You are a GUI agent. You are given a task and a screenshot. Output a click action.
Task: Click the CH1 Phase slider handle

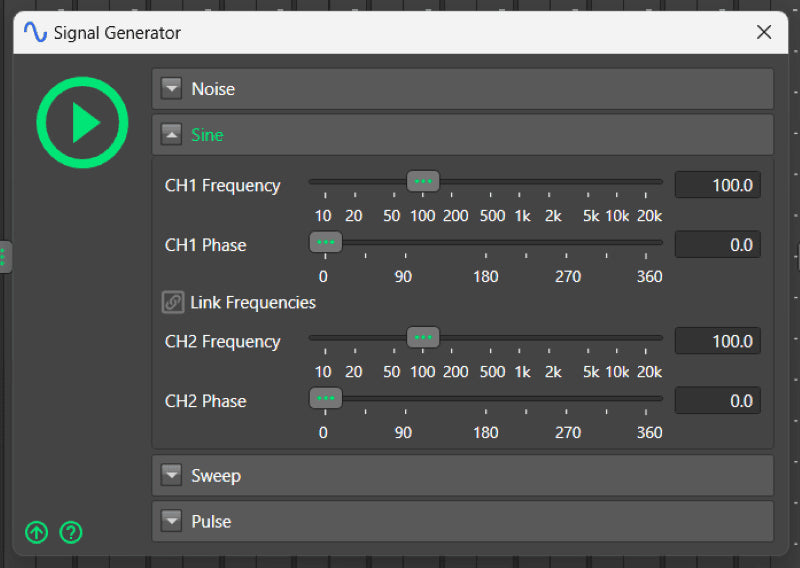[x=324, y=242]
